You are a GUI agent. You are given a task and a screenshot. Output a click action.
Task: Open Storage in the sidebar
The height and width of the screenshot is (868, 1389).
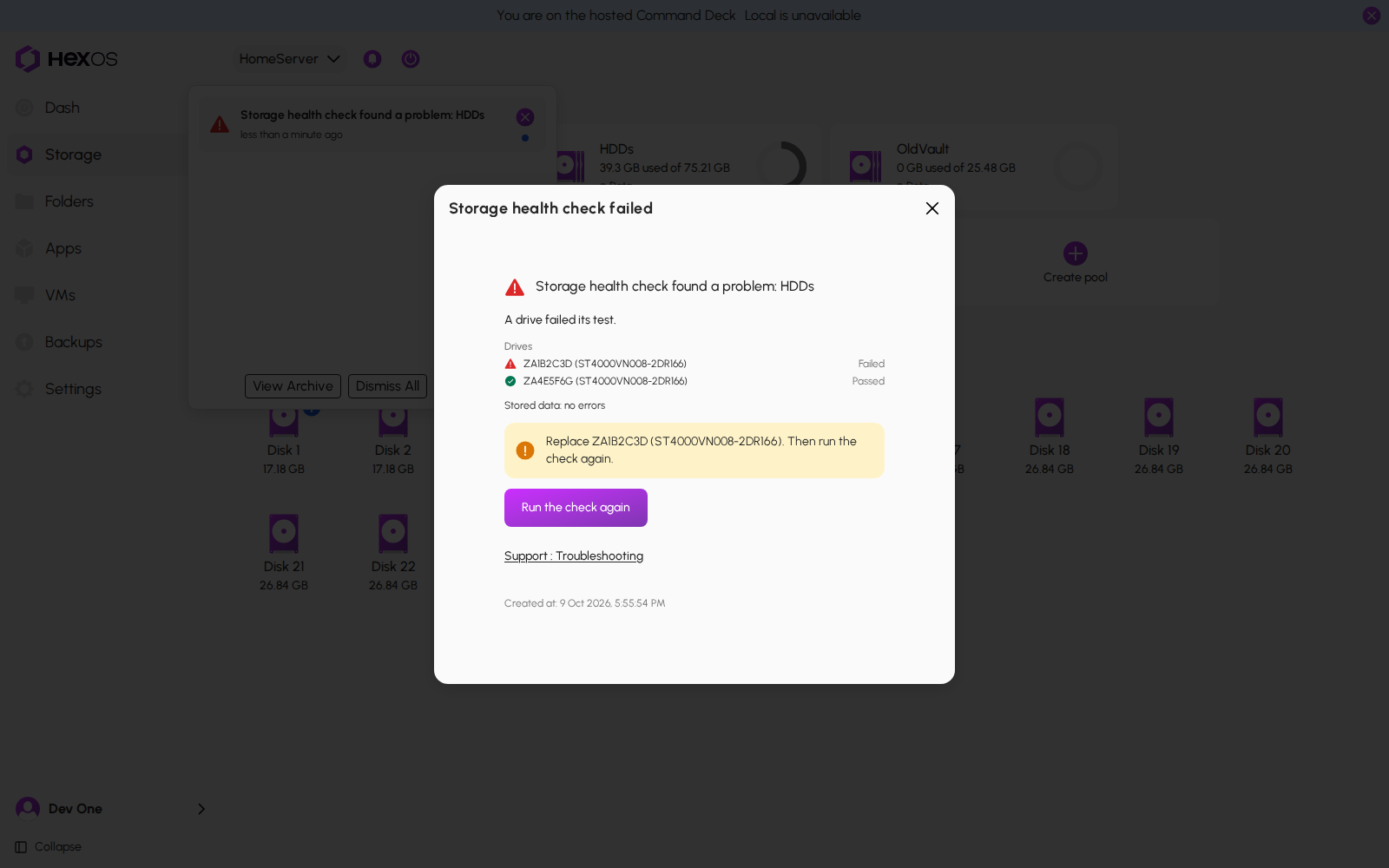pyautogui.click(x=95, y=155)
